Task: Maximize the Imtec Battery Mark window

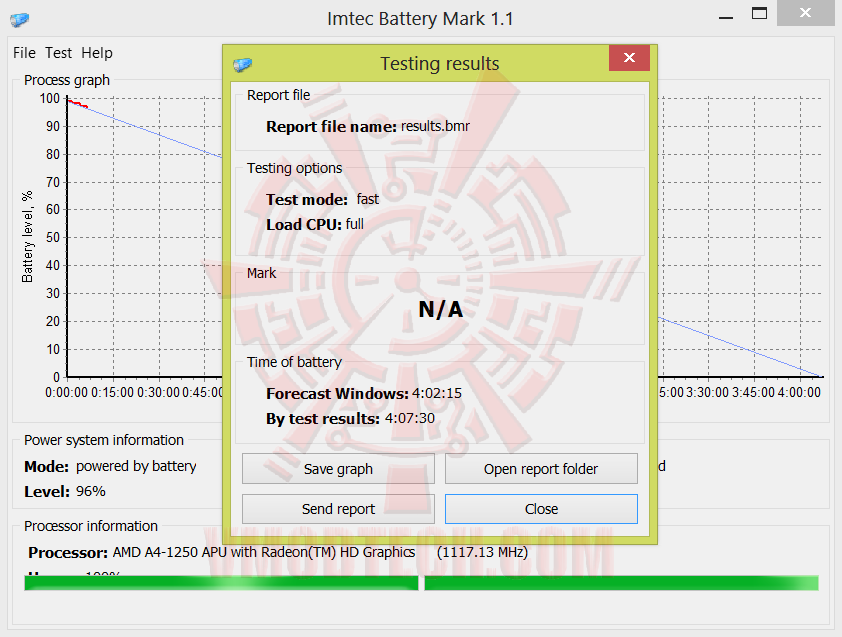Action: pos(759,13)
